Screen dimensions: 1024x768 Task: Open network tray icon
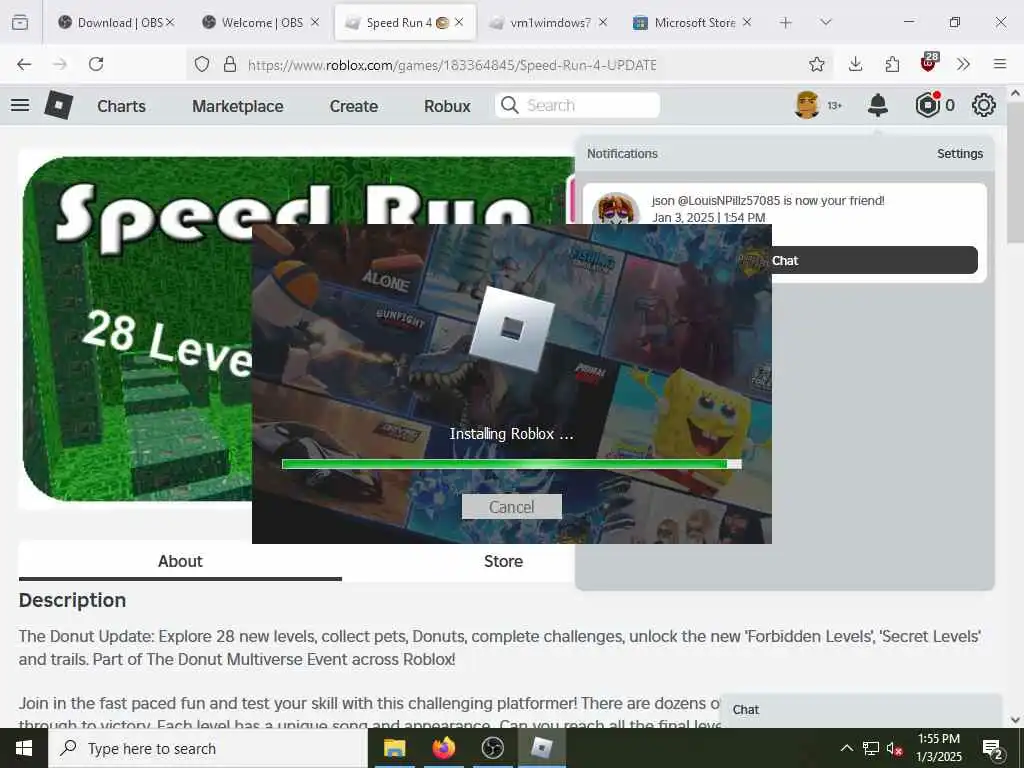(x=870, y=749)
